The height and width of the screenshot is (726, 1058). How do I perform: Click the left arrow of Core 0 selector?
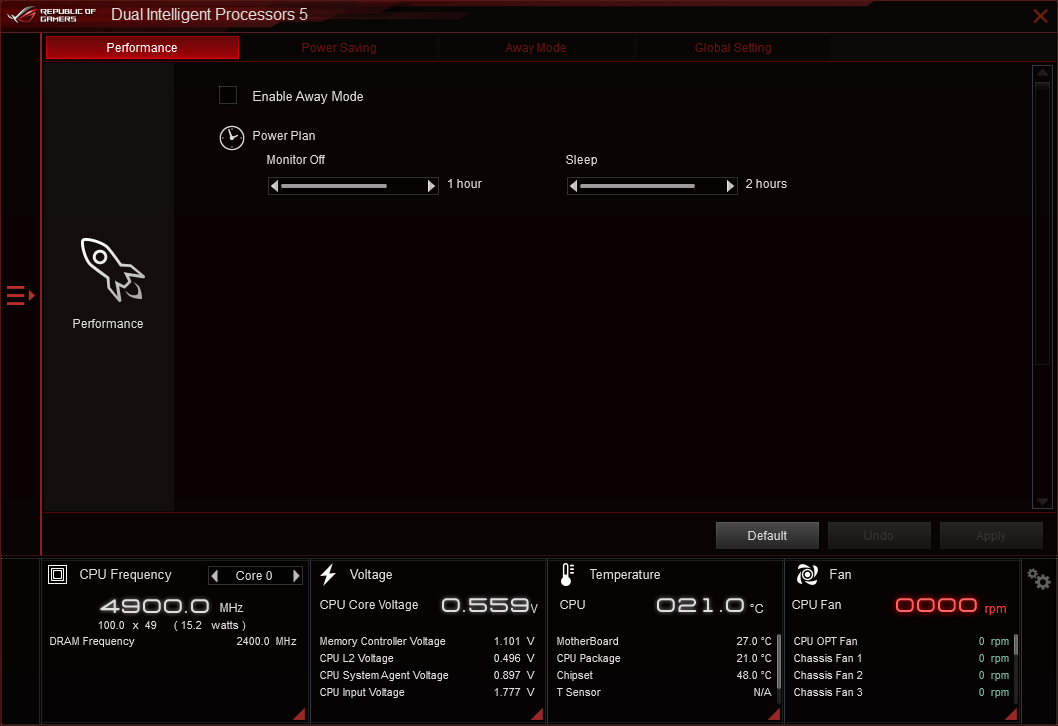pos(215,575)
